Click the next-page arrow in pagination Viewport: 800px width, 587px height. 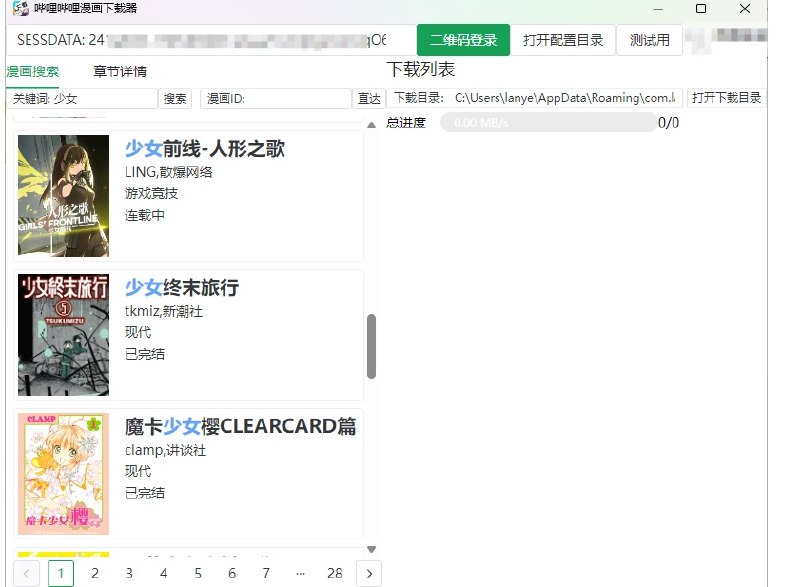tap(370, 573)
